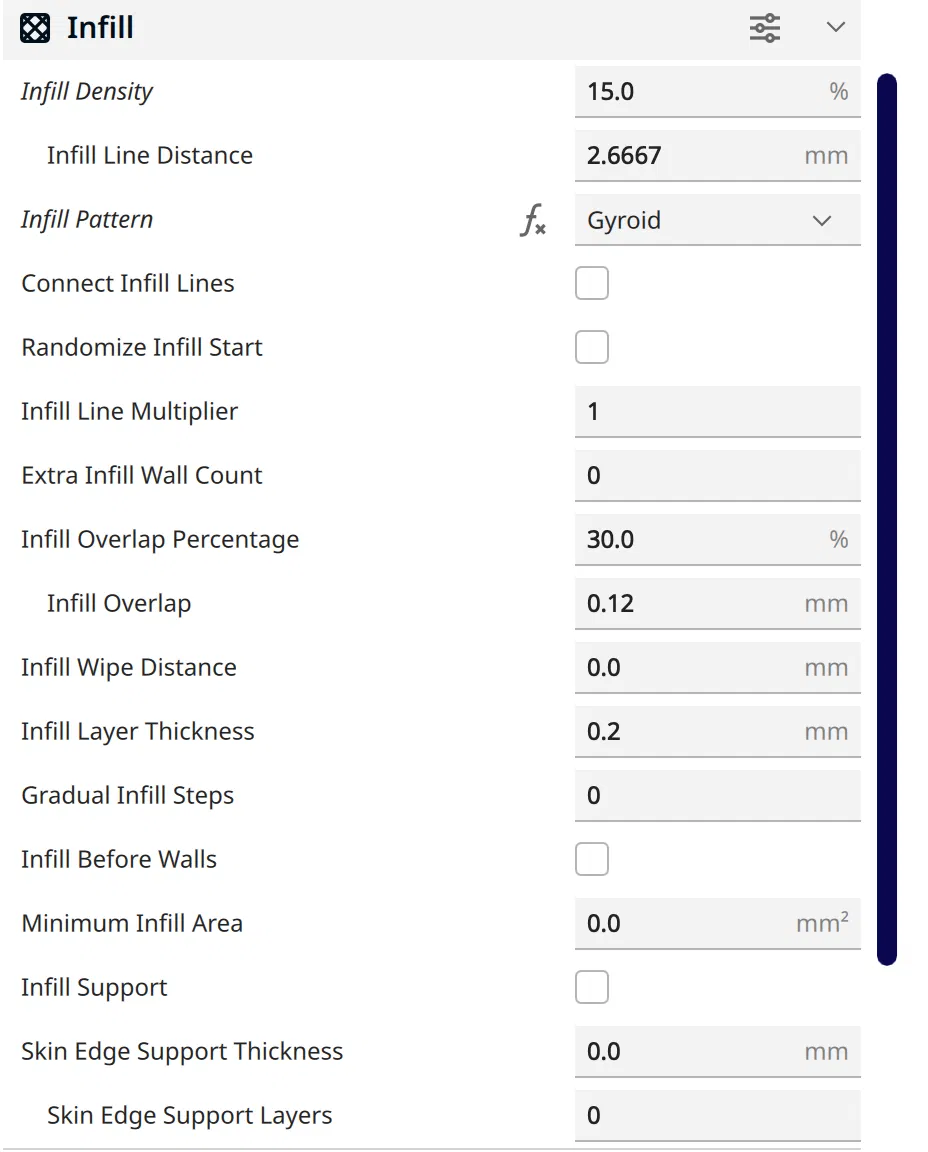Image resolution: width=928 pixels, height=1152 pixels.
Task: Click the Skin Edge Support Layers field
Action: [x=717, y=1116]
